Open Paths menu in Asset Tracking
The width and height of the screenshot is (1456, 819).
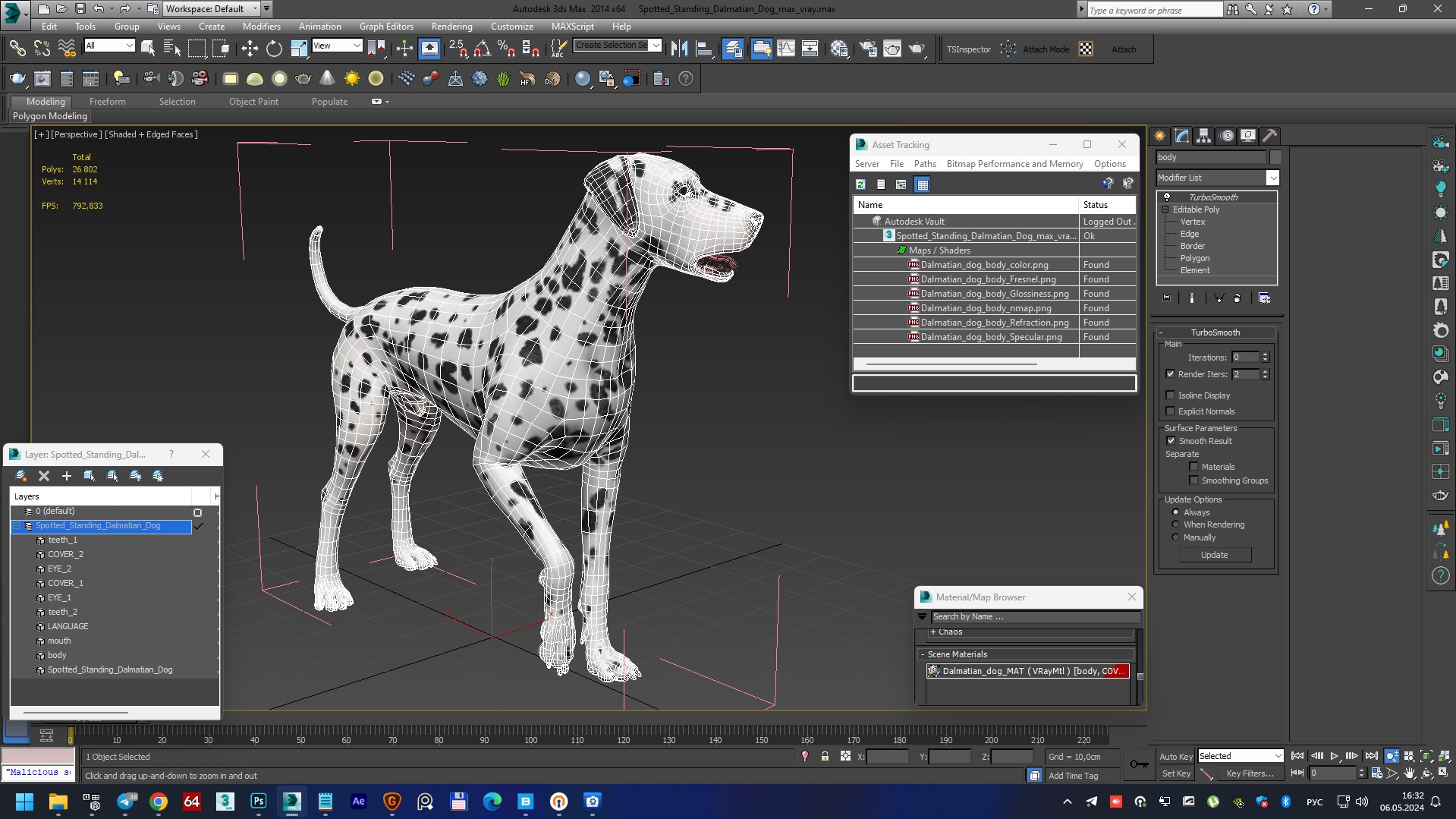click(x=925, y=164)
